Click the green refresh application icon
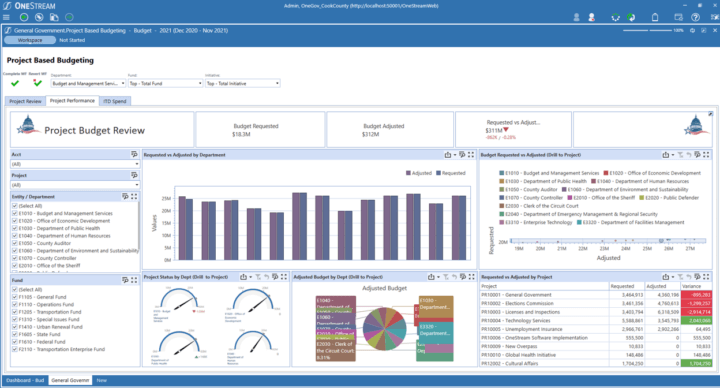The height and width of the screenshot is (388, 720). 631,17
